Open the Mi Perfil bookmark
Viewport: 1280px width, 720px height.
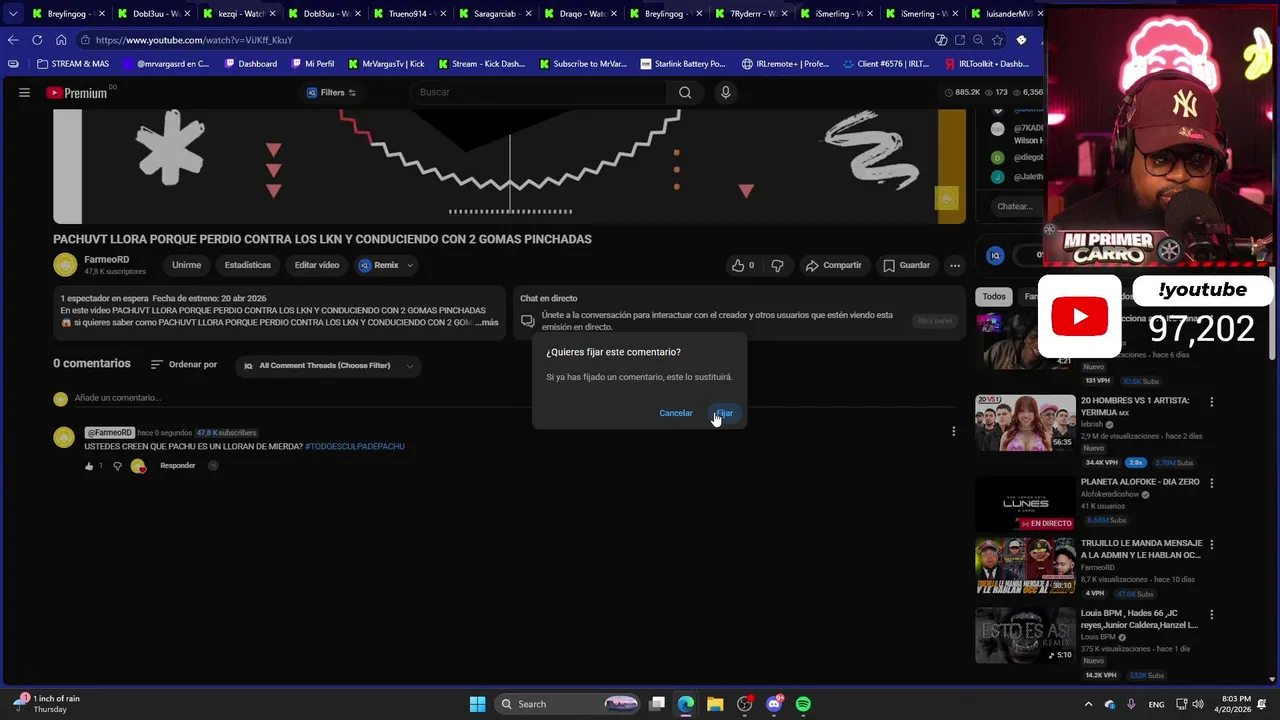point(313,64)
